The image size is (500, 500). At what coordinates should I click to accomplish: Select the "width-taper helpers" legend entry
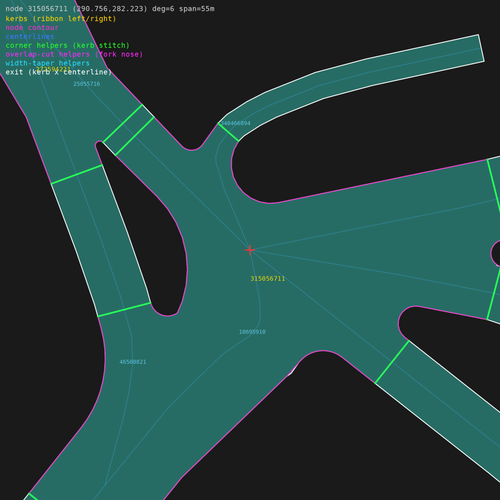pos(47,63)
